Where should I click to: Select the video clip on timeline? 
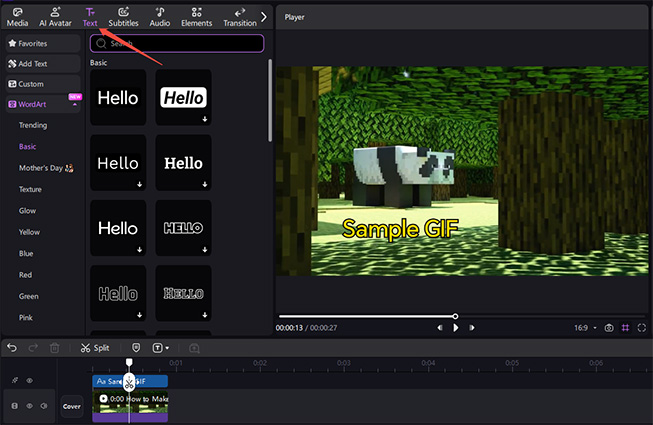[130, 406]
